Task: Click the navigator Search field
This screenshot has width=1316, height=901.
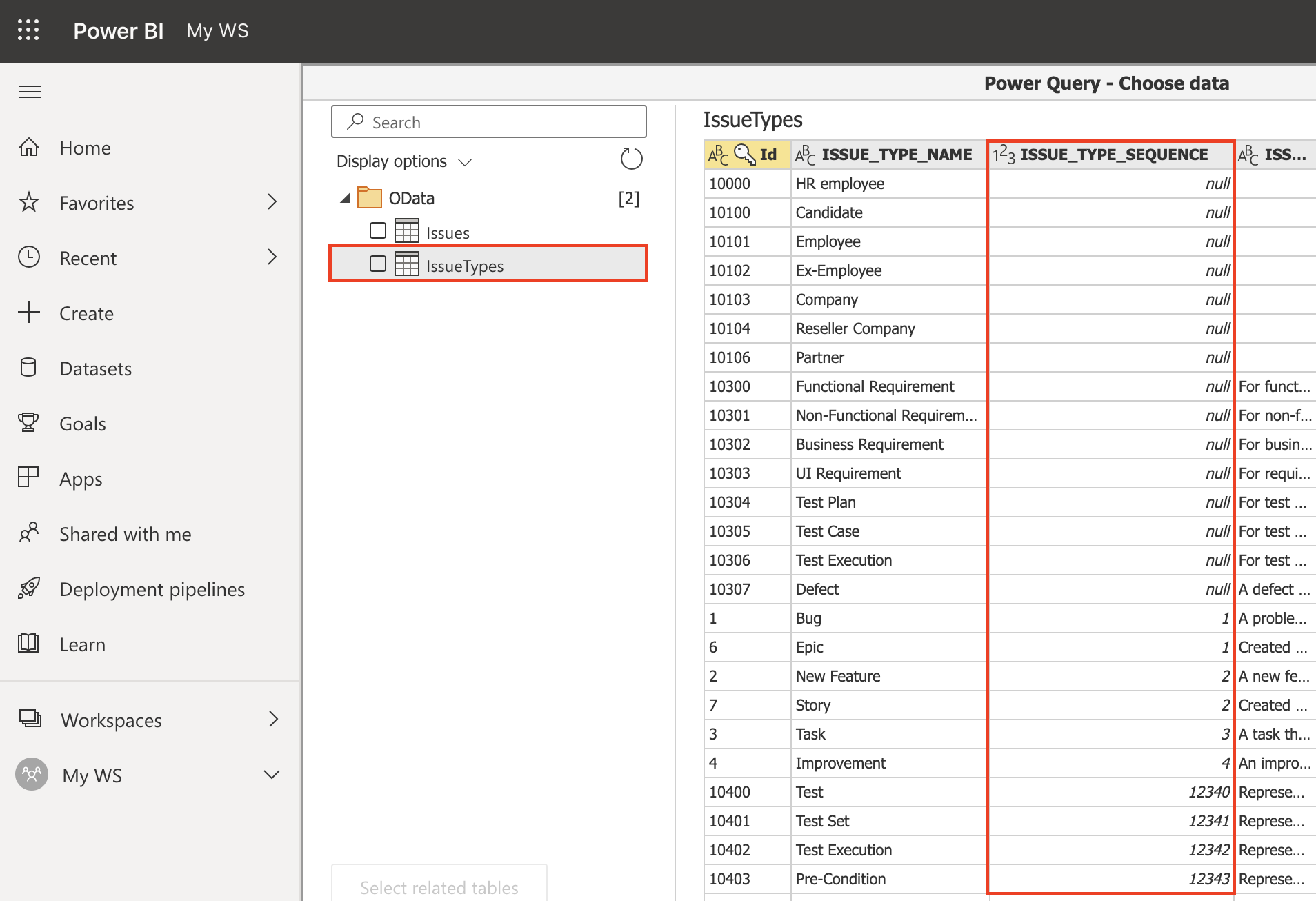Action: pyautogui.click(x=488, y=122)
